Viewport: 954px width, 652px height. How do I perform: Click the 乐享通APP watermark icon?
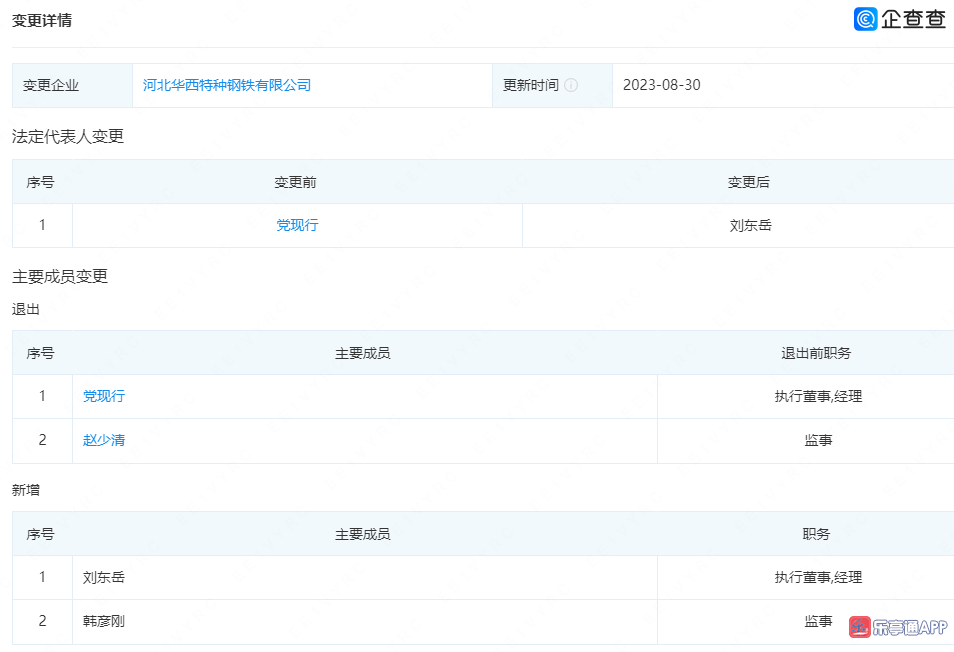(860, 627)
